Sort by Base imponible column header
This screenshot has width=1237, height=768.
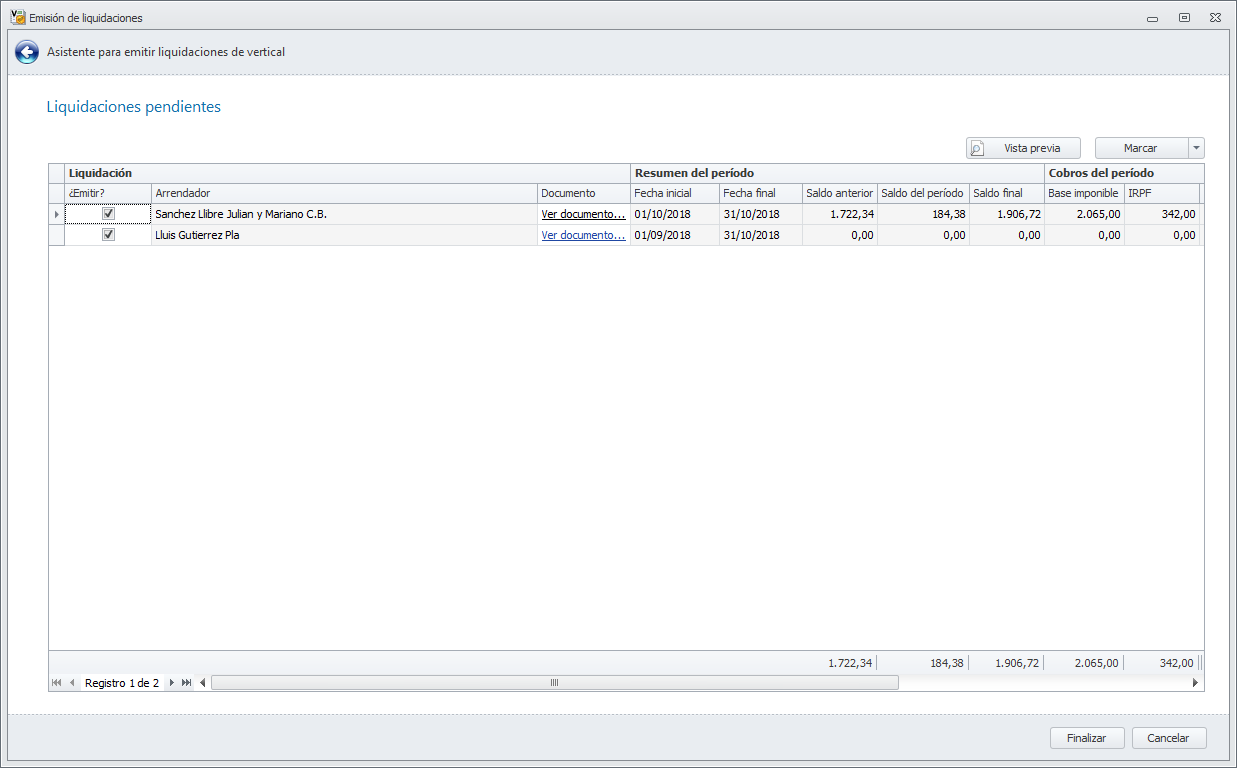[x=1084, y=193]
